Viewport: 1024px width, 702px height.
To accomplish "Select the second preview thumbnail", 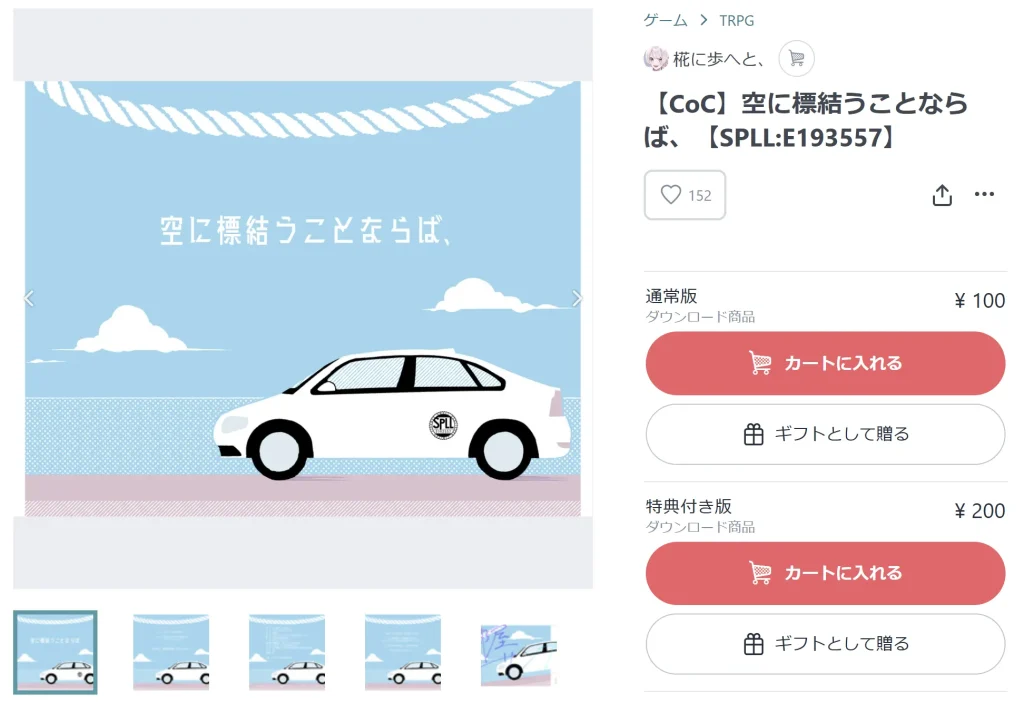I will pyautogui.click(x=171, y=652).
